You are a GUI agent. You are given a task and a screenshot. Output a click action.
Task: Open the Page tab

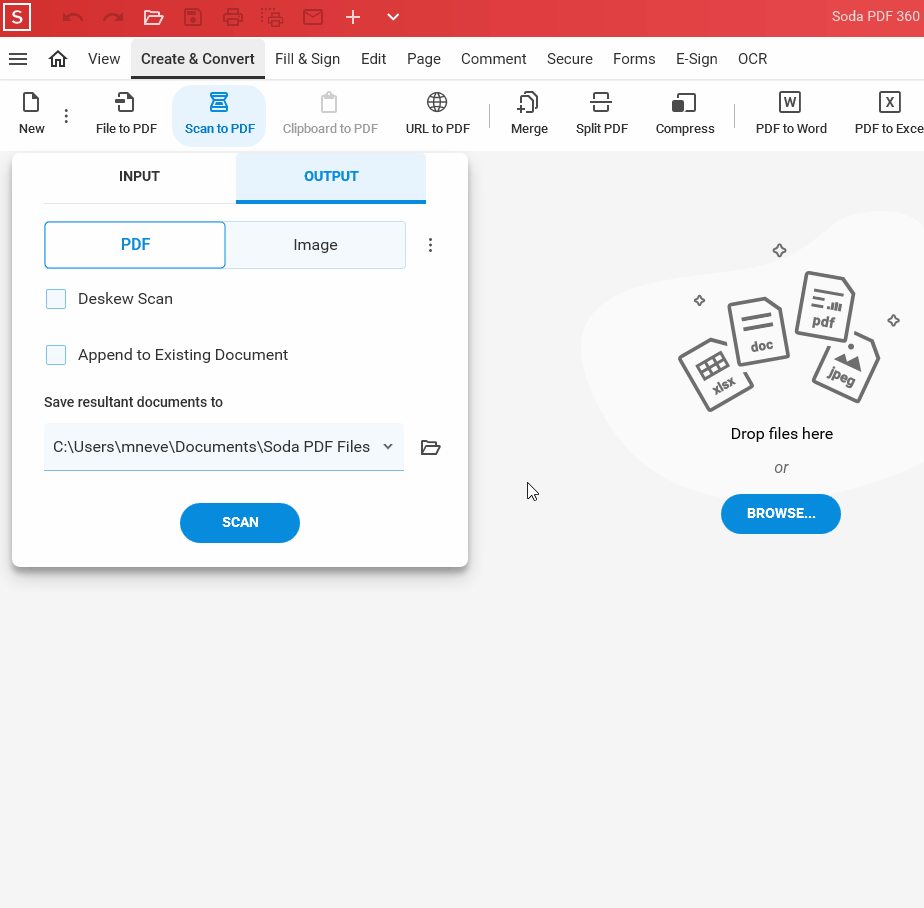pos(424,59)
